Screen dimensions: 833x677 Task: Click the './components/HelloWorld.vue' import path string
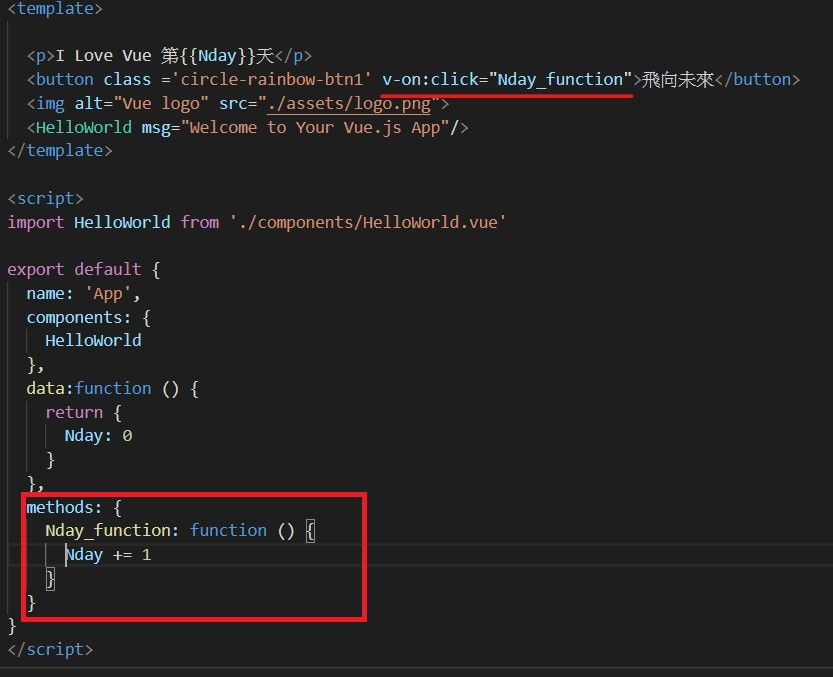click(x=368, y=222)
